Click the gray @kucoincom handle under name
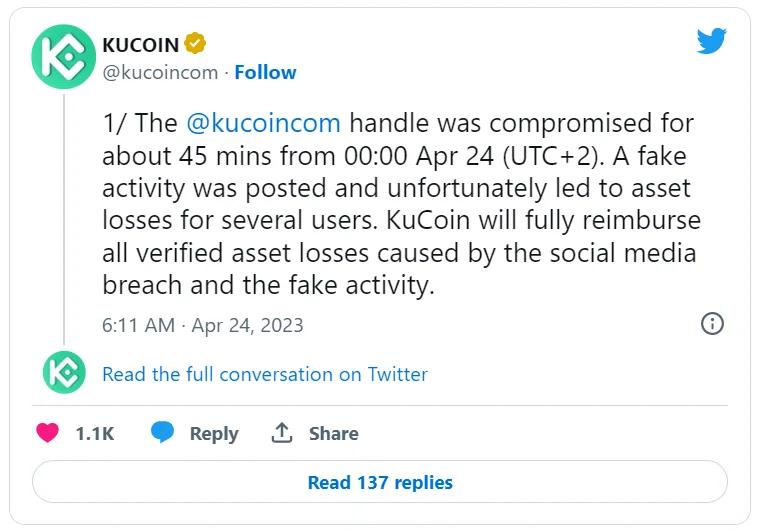 pyautogui.click(x=160, y=72)
